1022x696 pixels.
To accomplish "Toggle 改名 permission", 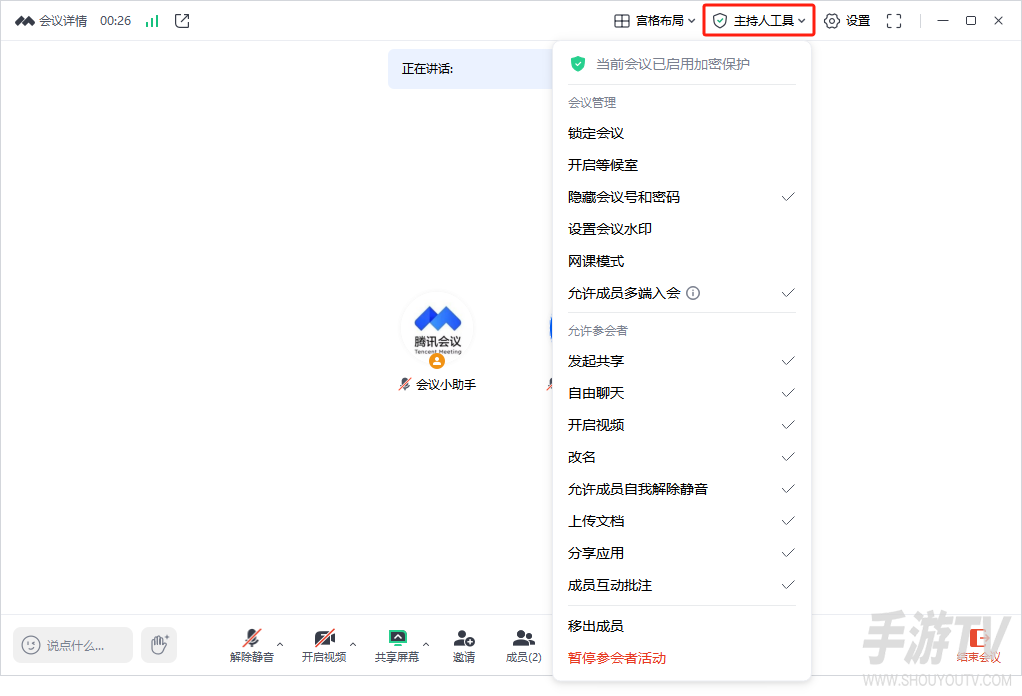I will point(681,457).
